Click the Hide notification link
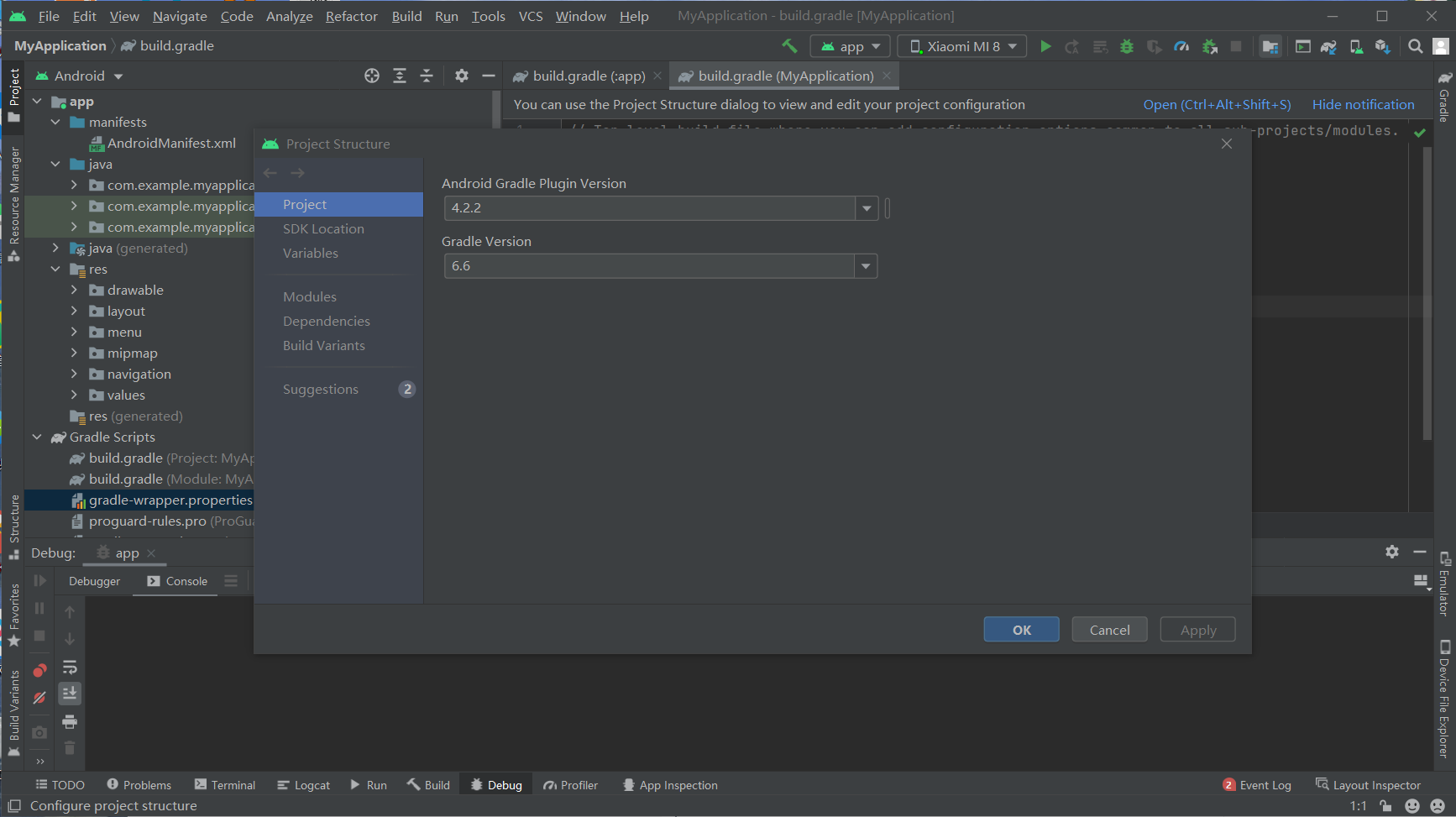The height and width of the screenshot is (817, 1456). 1363,104
